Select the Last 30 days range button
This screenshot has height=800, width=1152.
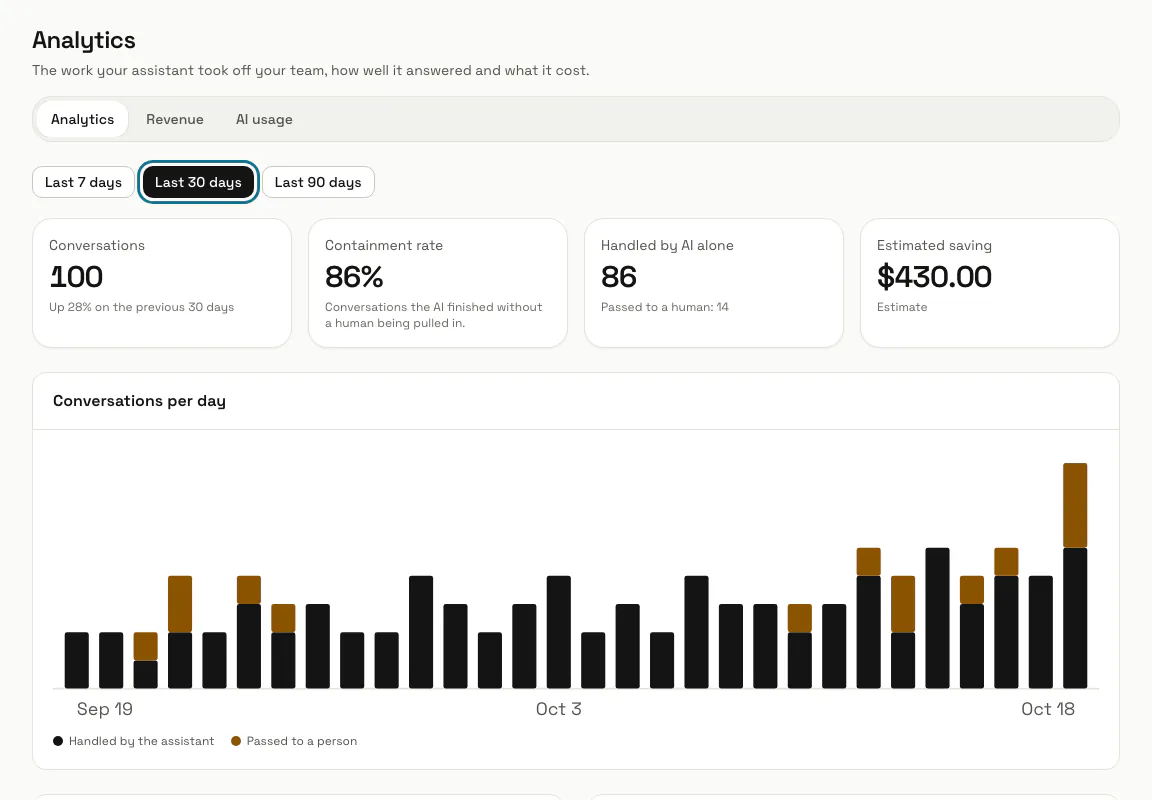198,182
